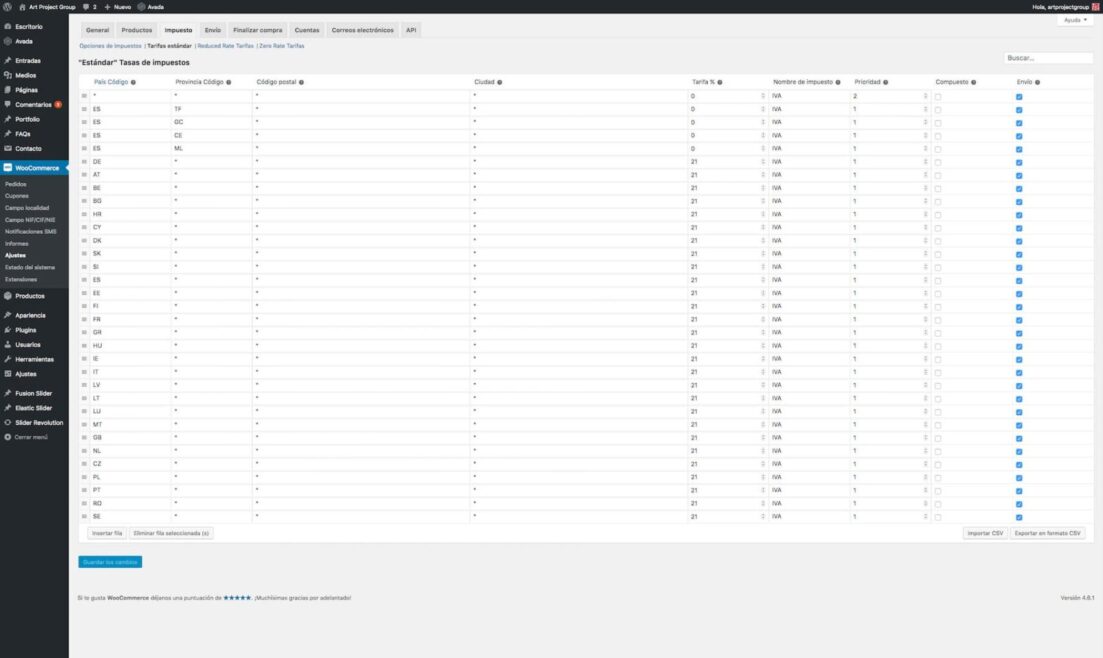The width and height of the screenshot is (1103, 658).
Task: Enable Compuesto checkbox in the PT row
Action: click(938, 491)
